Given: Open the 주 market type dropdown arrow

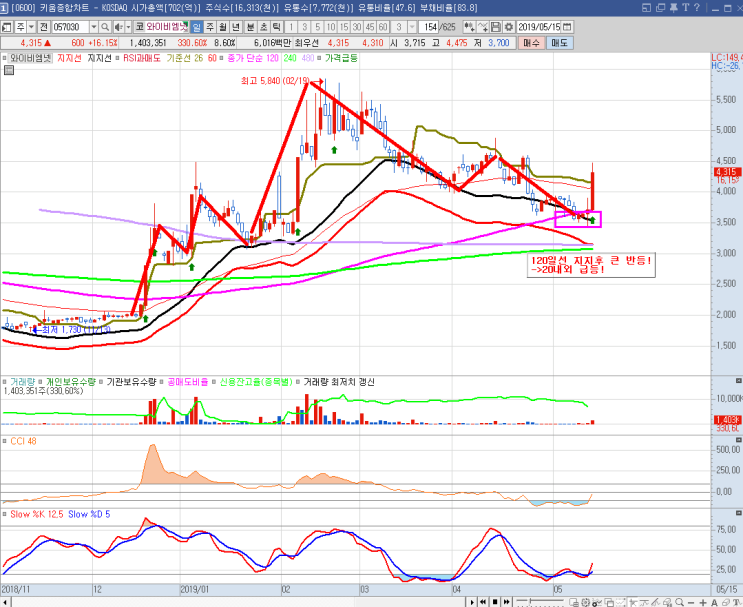Looking at the screenshot, I should (x=31, y=27).
